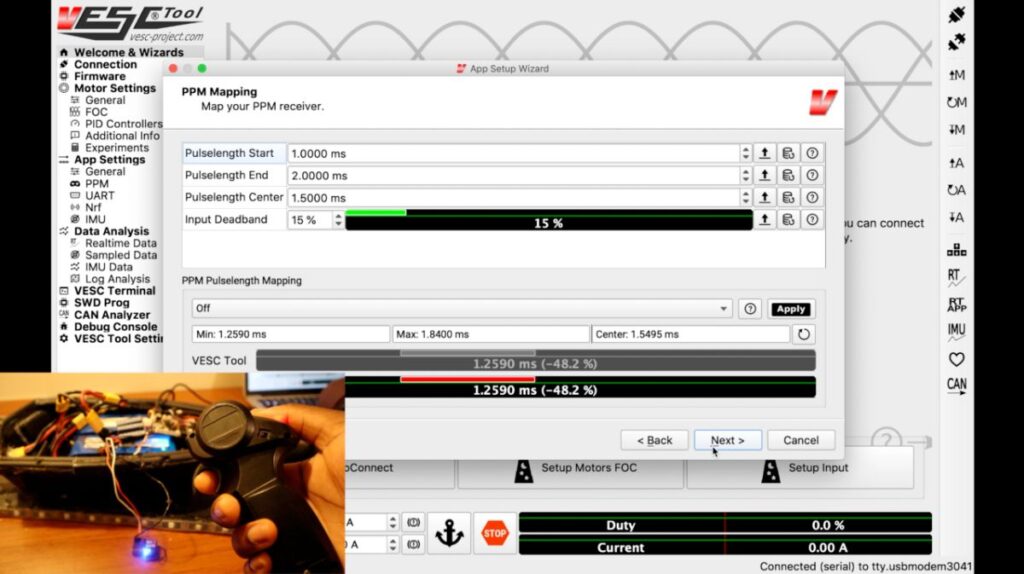Click Write Motor Configuration icon (↓M)
The width and height of the screenshot is (1024, 574).
(957, 129)
